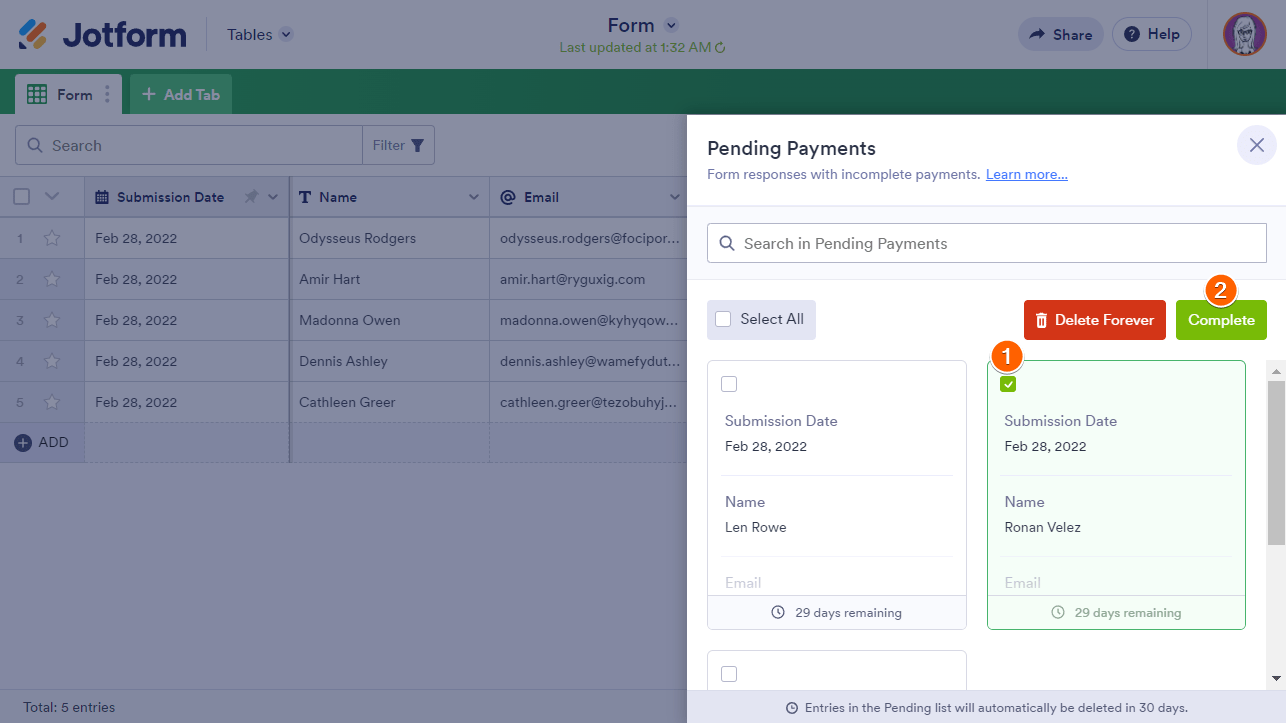1286x723 pixels.
Task: Open the Form tab options dots
Action: [x=108, y=95]
